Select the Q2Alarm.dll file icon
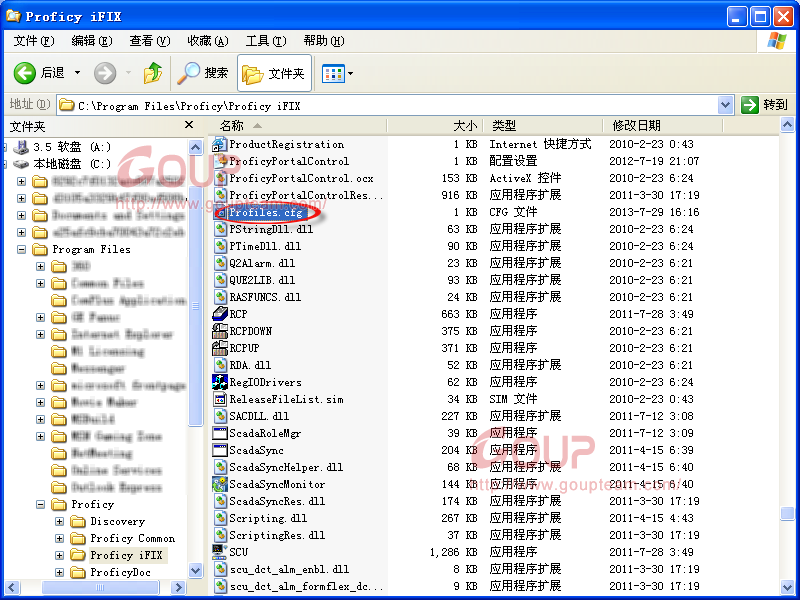Screen dimensions: 800x600 click(220, 263)
